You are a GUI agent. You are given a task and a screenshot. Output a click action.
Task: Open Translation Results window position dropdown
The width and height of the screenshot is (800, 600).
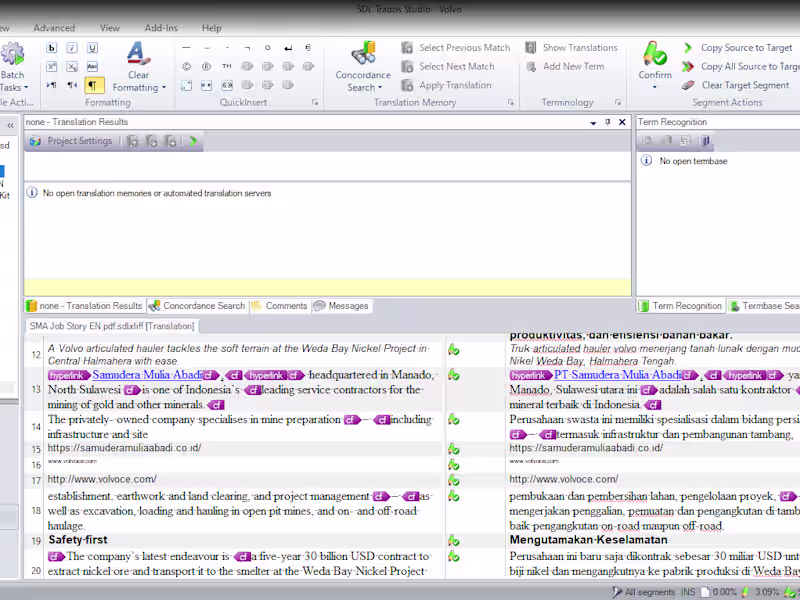click(593, 122)
